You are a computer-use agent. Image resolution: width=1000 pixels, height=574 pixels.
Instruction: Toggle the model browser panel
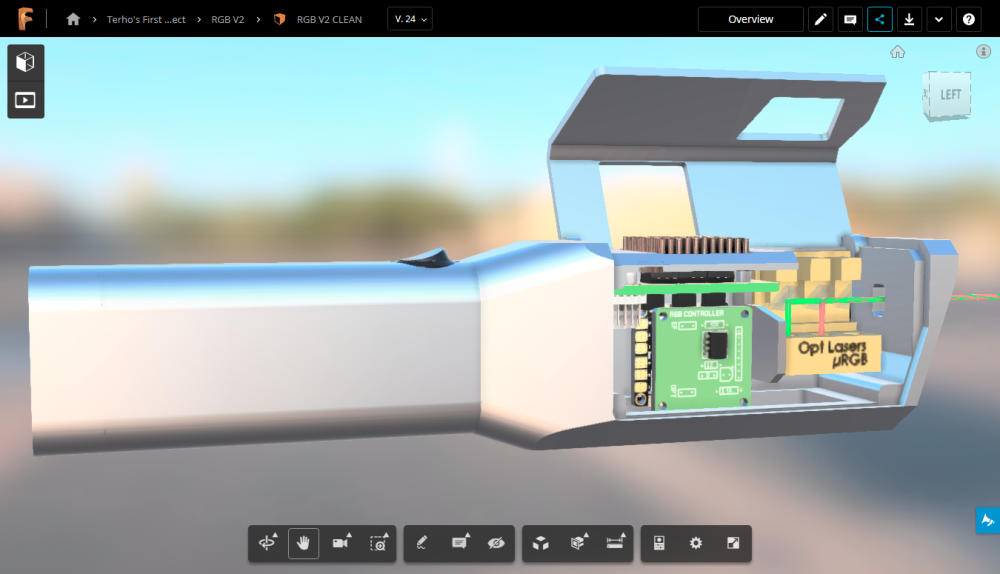click(x=25, y=63)
